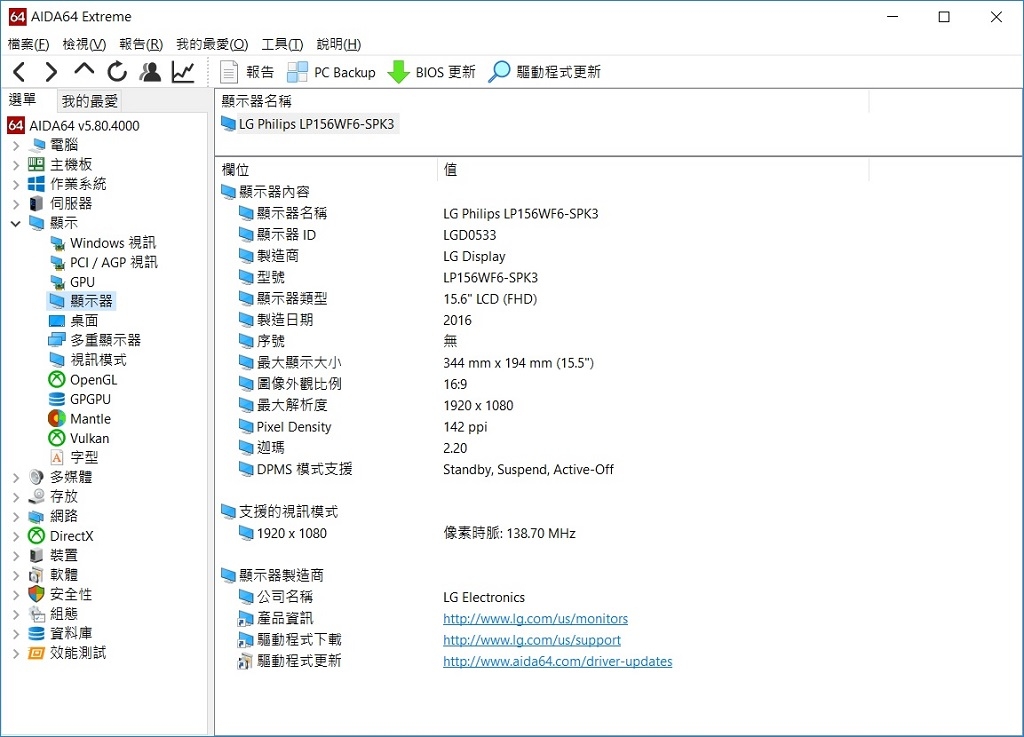This screenshot has width=1024, height=737.
Task: Select PCI / AGP 視訊 in the tree
Action: pyautogui.click(x=104, y=262)
